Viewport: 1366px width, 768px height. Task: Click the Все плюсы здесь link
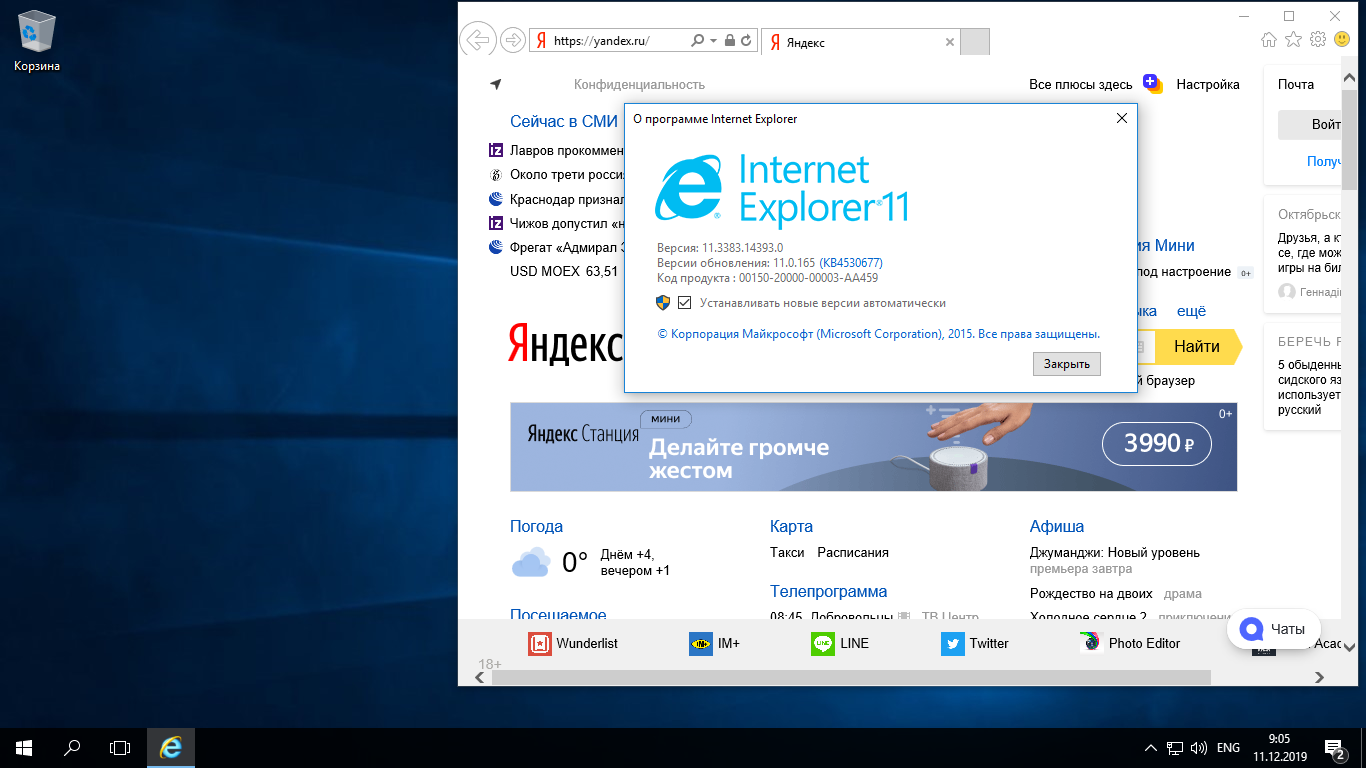click(x=1080, y=85)
